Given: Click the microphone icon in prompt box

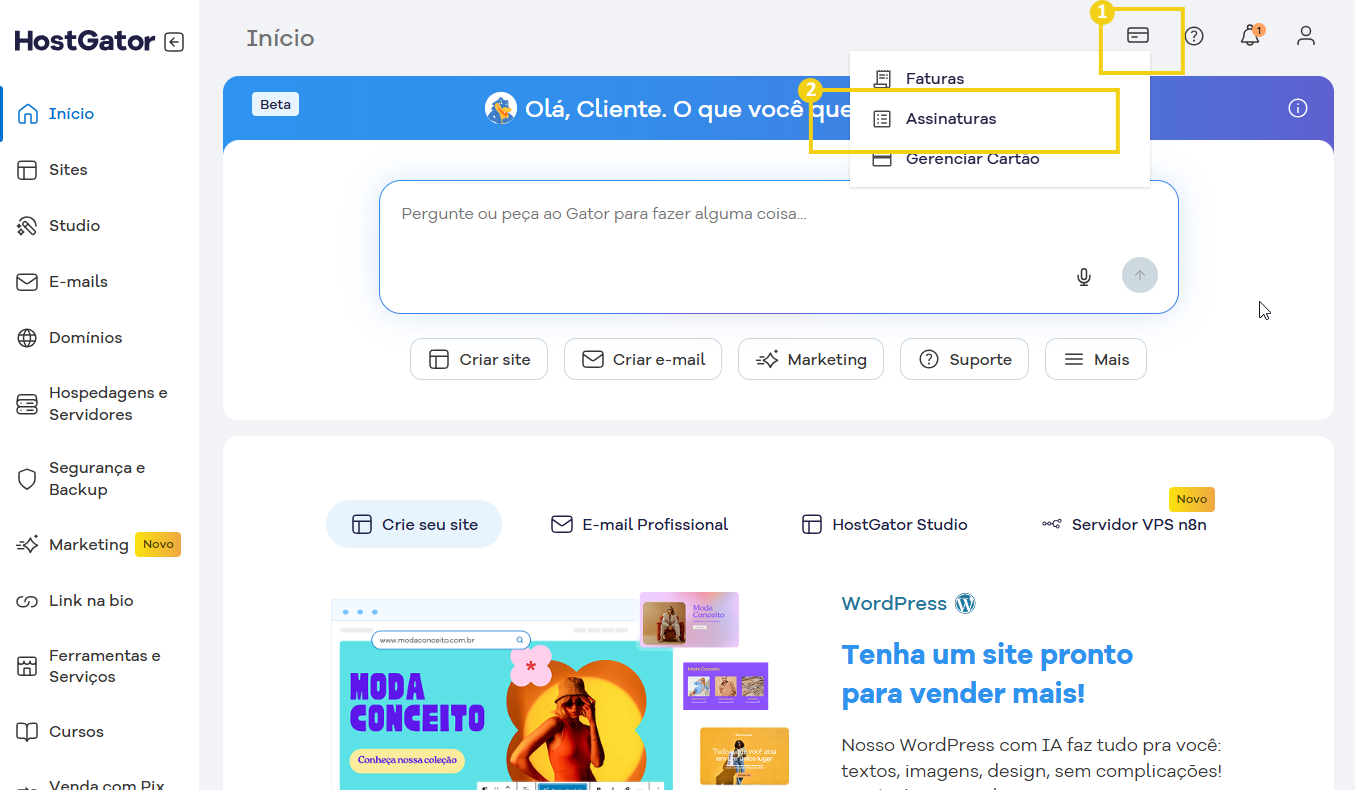Looking at the screenshot, I should point(1084,277).
